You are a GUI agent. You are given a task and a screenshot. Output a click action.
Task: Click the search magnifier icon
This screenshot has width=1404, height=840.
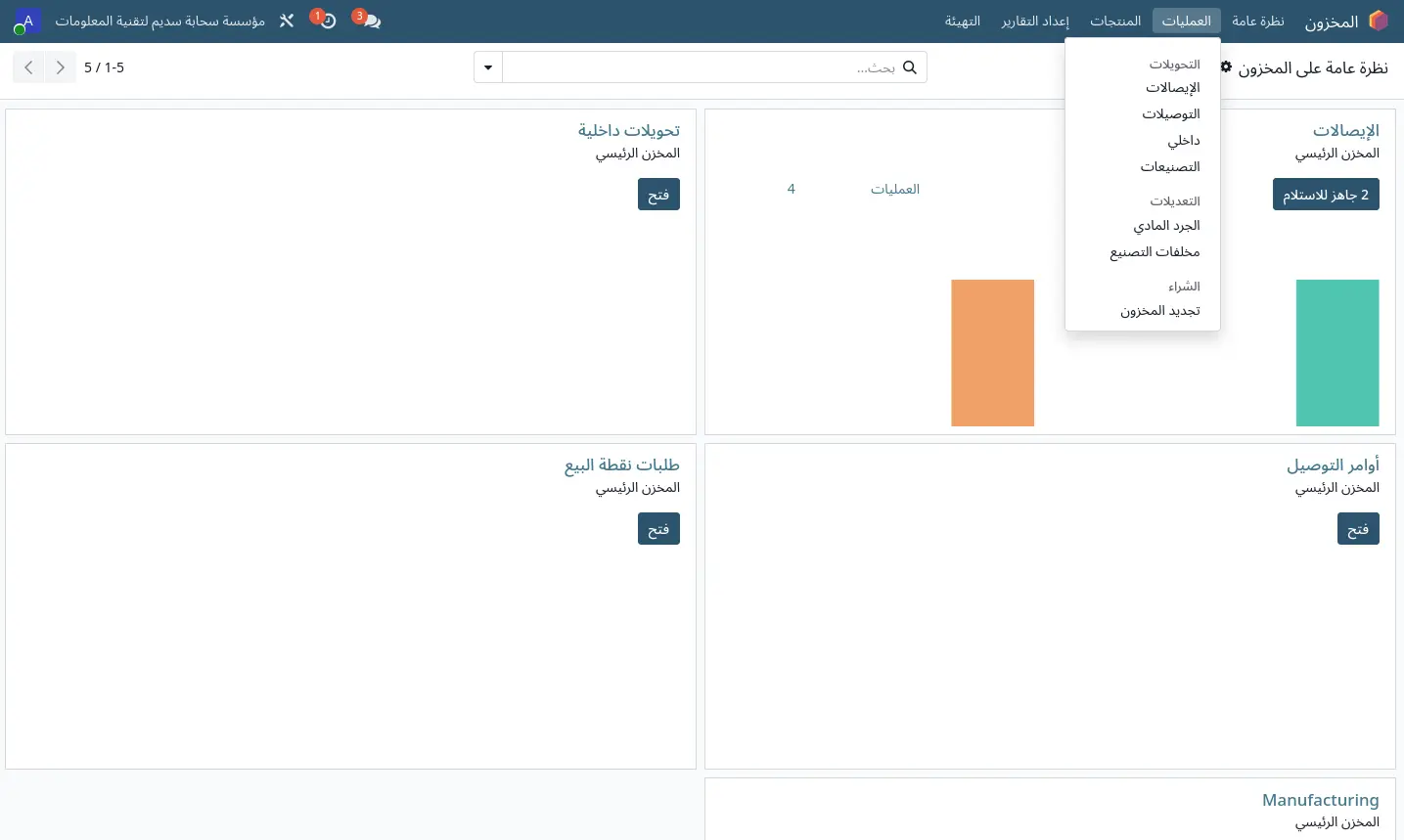tap(910, 67)
